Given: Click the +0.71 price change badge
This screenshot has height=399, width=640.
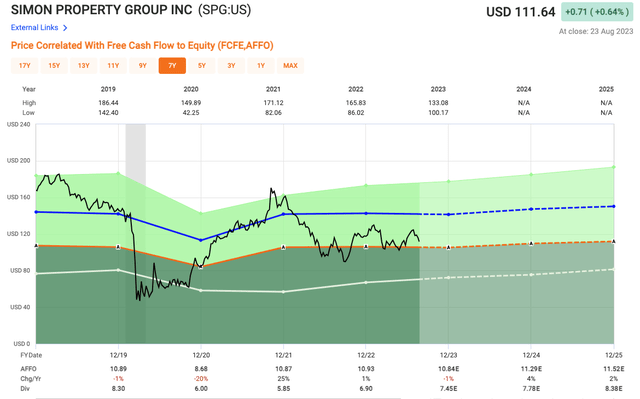Looking at the screenshot, I should point(597,12).
